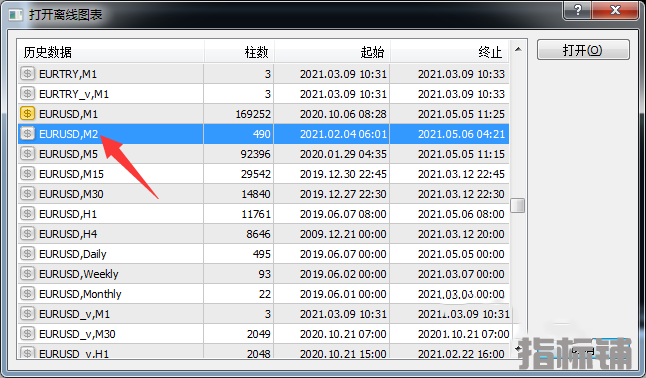Click the EURUSD,Weekly row symbol icon
This screenshot has width=646, height=378.
click(x=28, y=274)
